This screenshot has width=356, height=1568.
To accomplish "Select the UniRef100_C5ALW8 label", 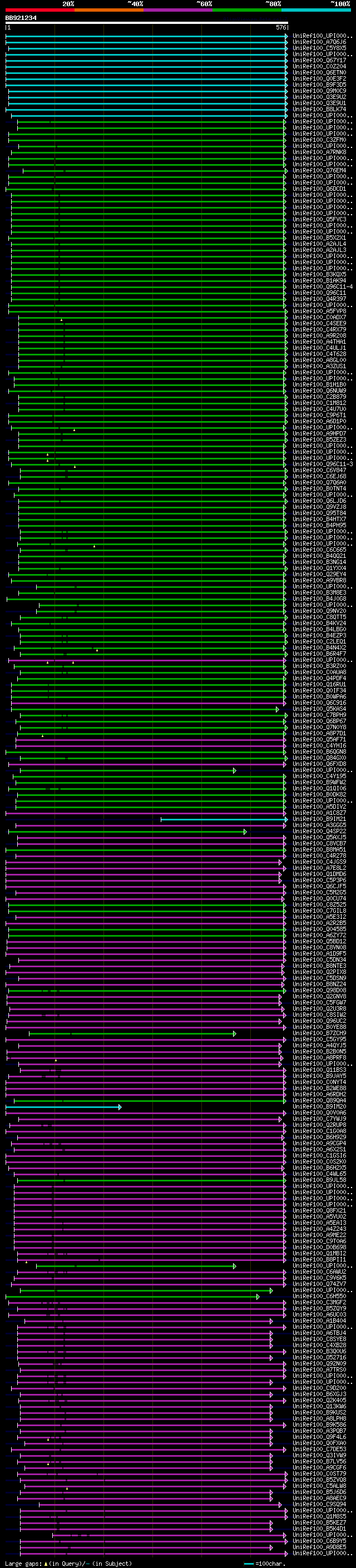I will 319,1486.
